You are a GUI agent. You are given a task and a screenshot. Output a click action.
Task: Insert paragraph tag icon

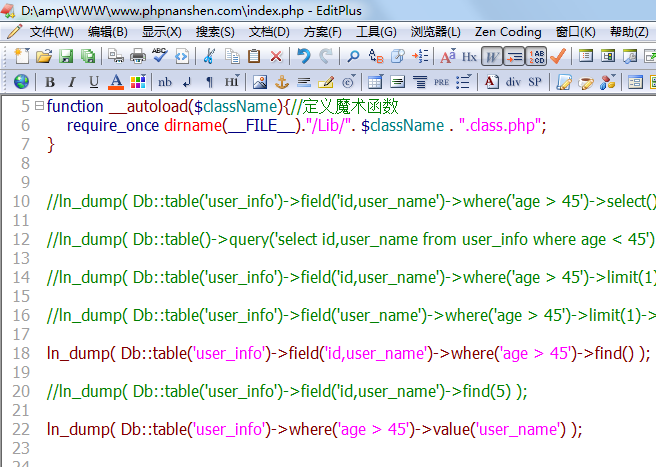pos(210,82)
